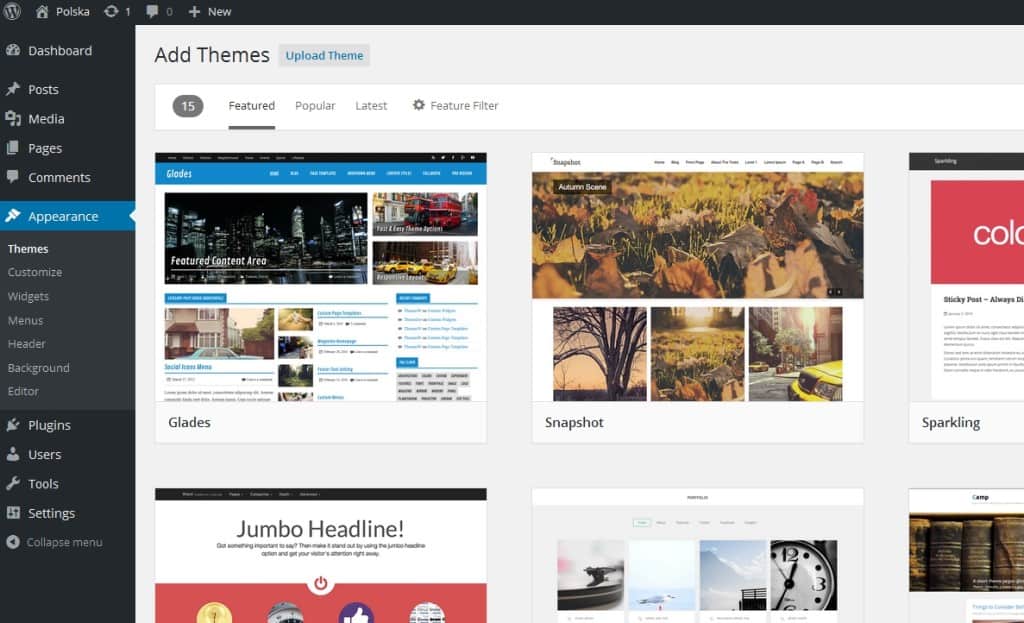Click the Users menu label

[44, 455]
